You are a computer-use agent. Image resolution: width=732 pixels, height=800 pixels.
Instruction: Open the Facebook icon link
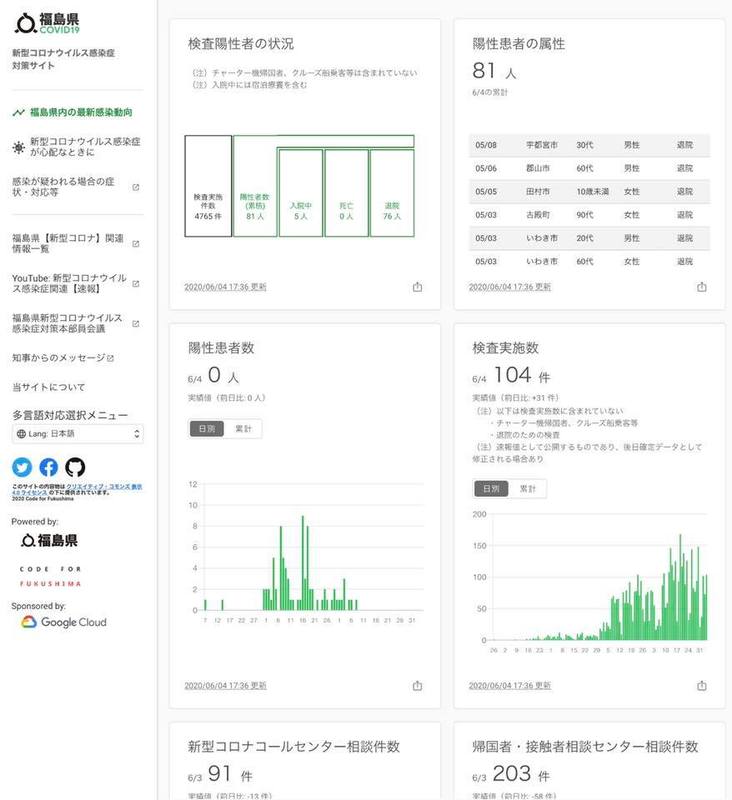tap(48, 467)
